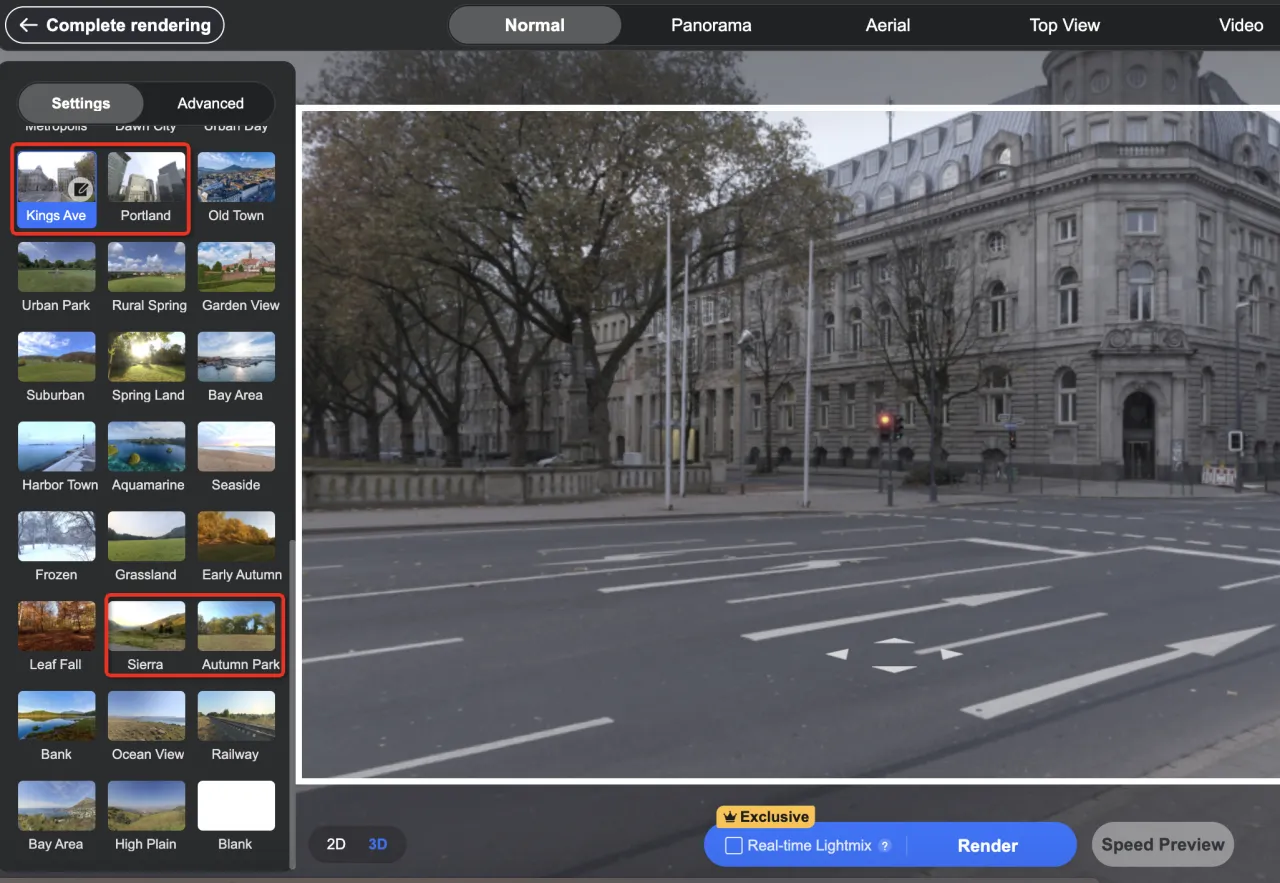Switch viewport to 3D mode
This screenshot has width=1280, height=883.
click(378, 845)
